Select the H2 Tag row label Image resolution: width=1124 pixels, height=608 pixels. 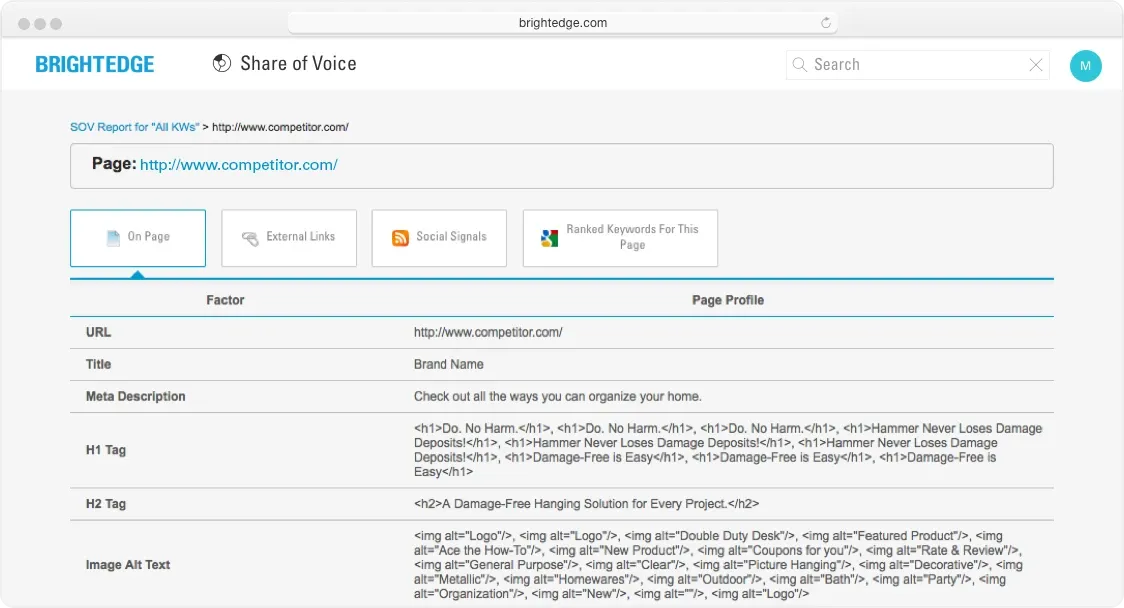coord(105,504)
